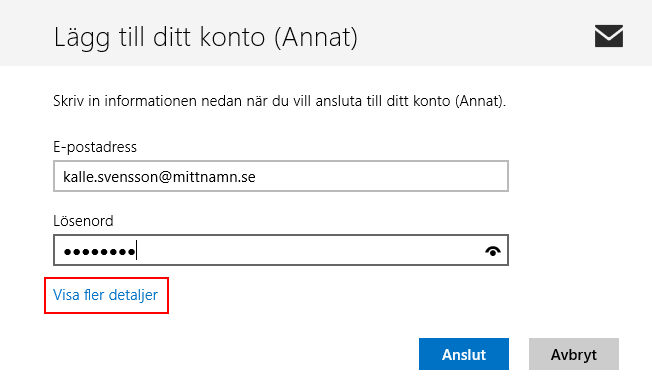The height and width of the screenshot is (382, 652).
Task: Focus the E-postadress input field
Action: 281,176
